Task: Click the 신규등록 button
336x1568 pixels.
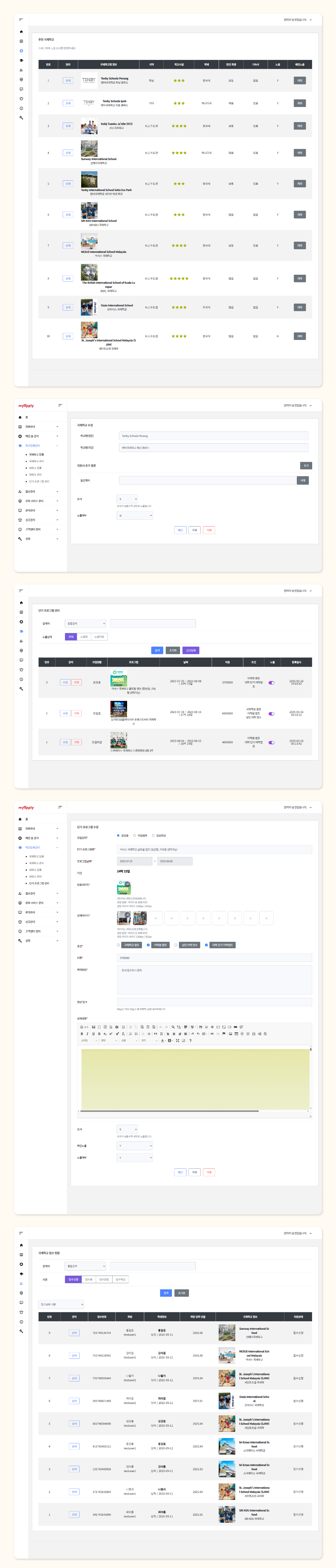Action: click(190, 650)
